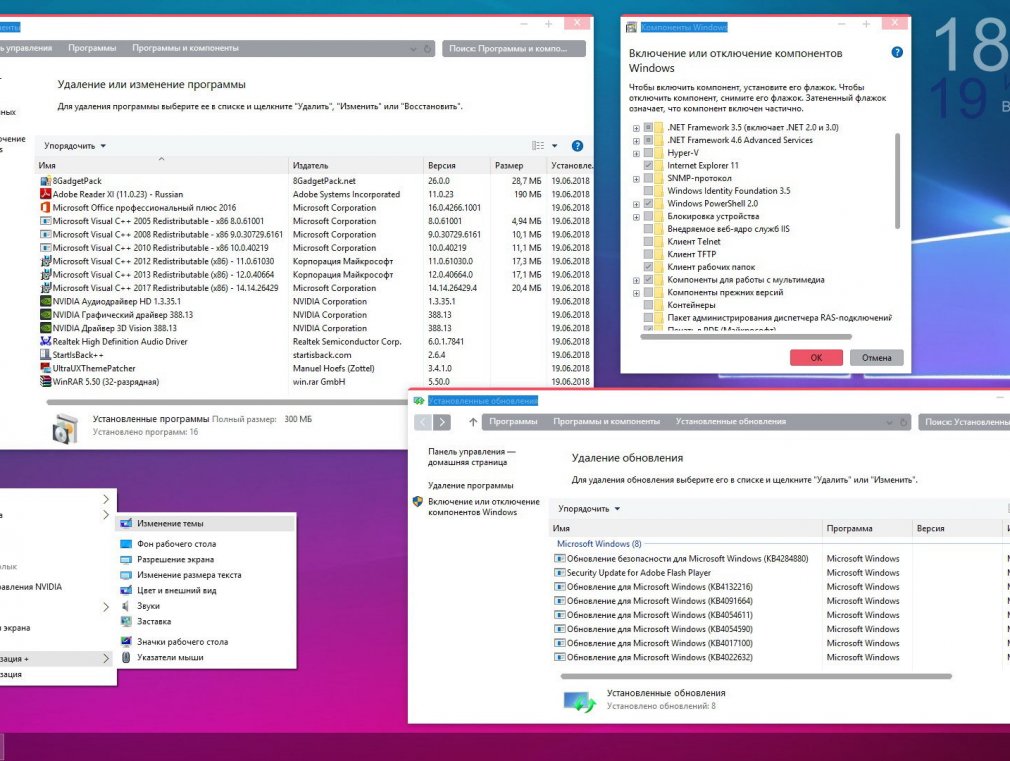Click the NVIDIA Аудиодрайвер HD icon

click(x=45, y=302)
